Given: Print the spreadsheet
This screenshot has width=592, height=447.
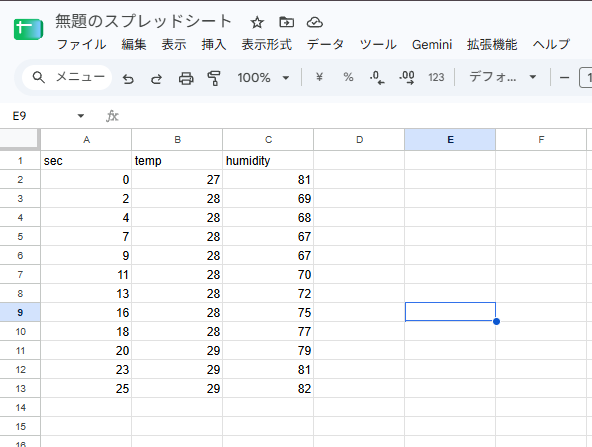Looking at the screenshot, I should 186,79.
